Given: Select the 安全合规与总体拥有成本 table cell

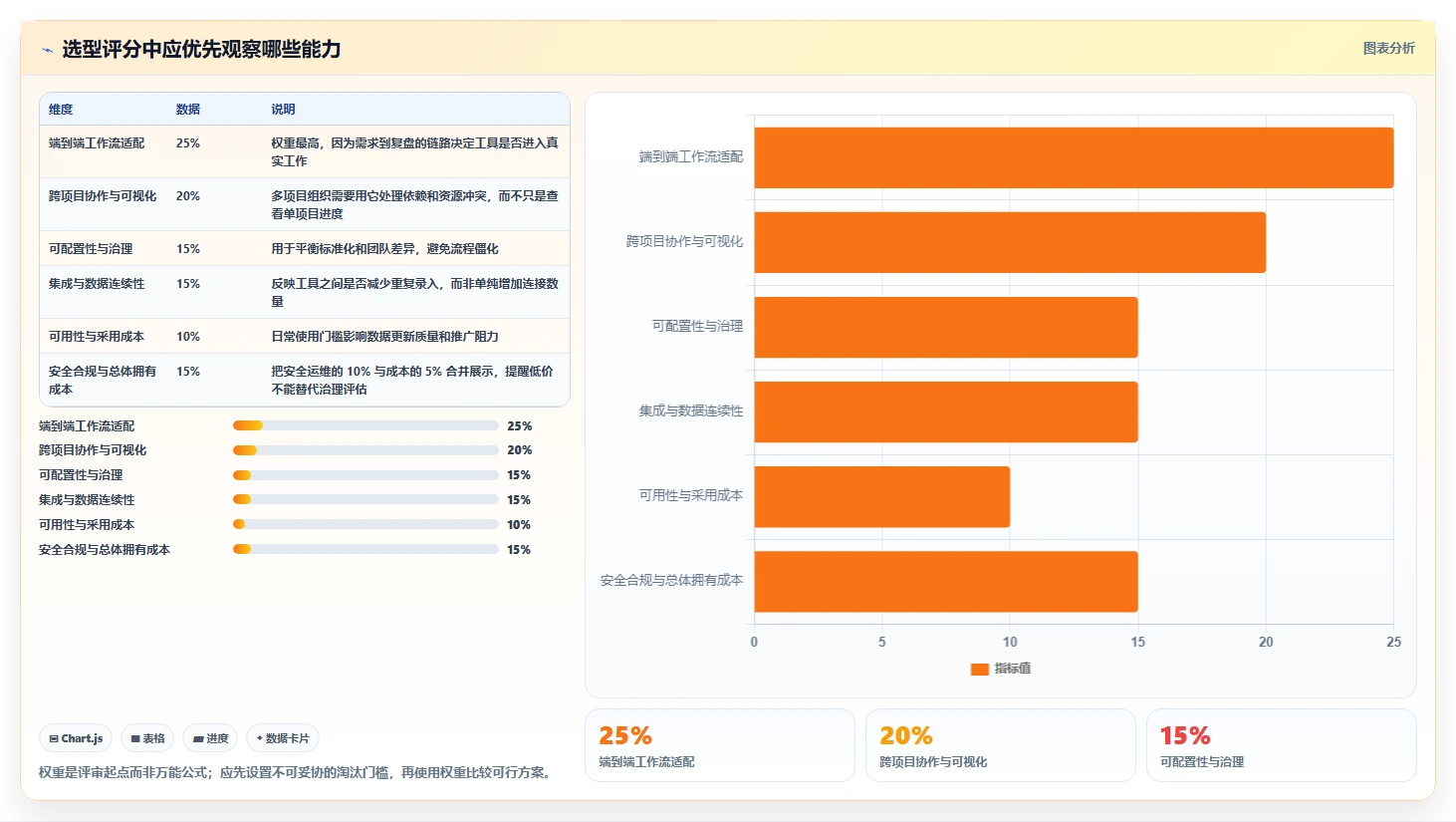Looking at the screenshot, I should [x=103, y=381].
